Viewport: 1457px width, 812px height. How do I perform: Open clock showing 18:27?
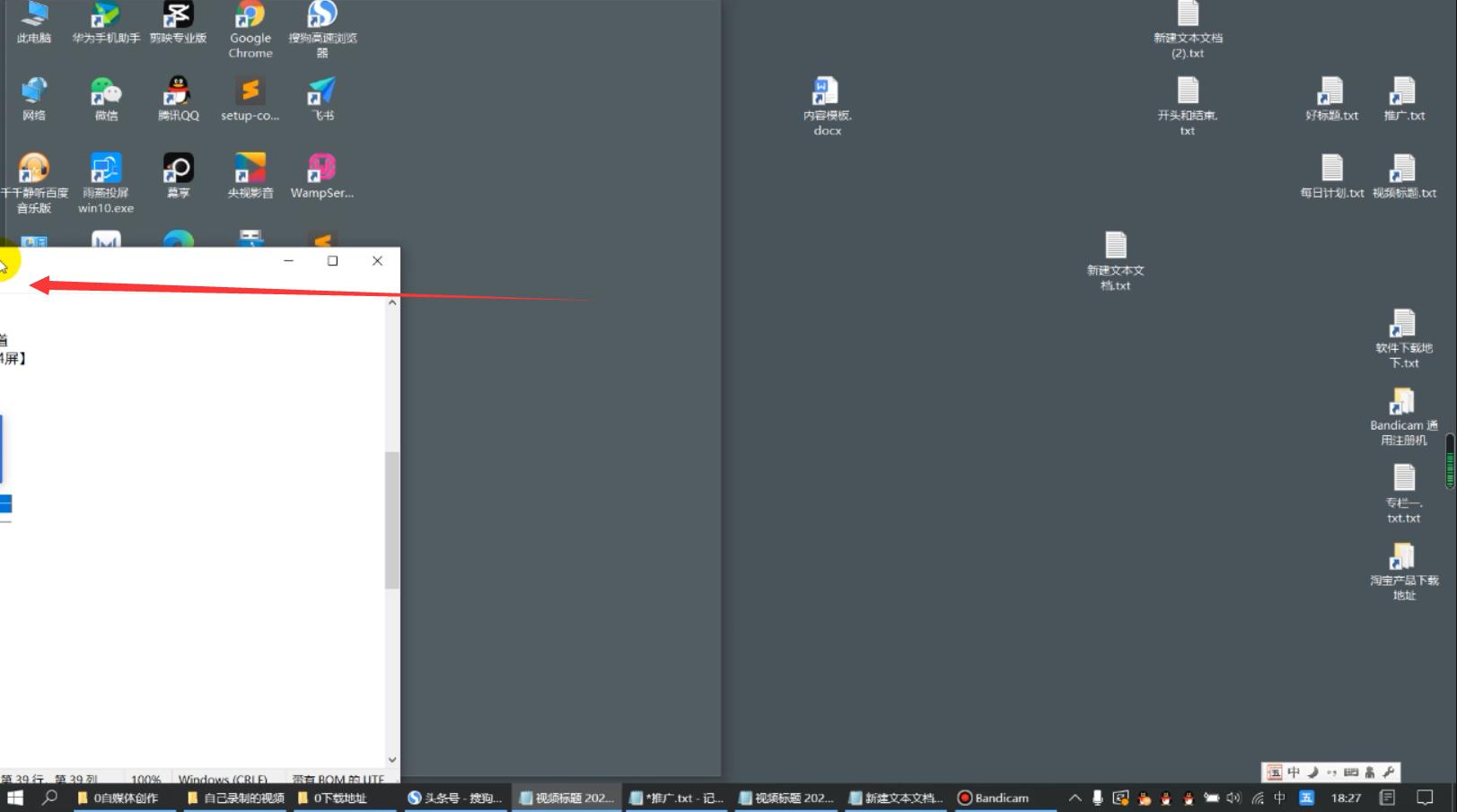(x=1346, y=798)
